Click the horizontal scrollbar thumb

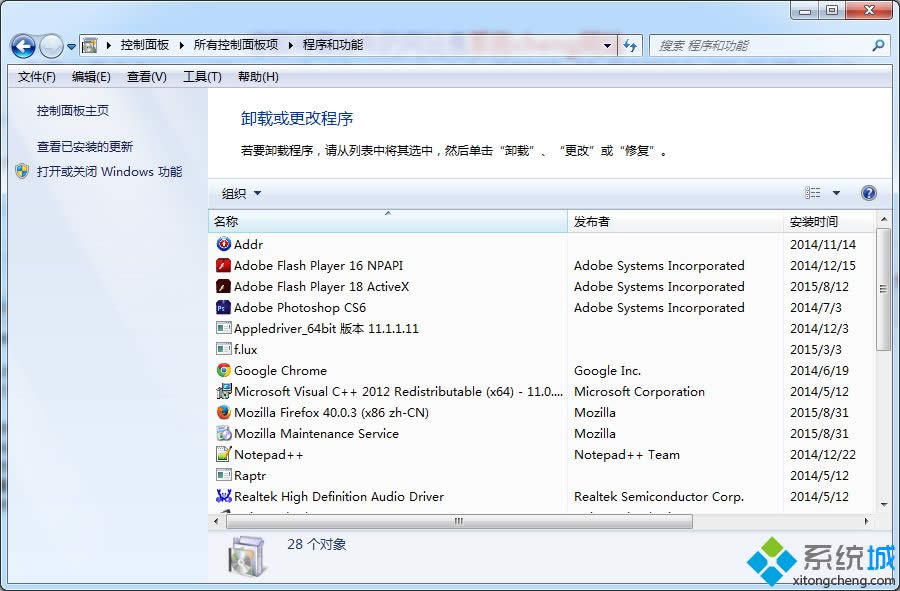tap(459, 521)
